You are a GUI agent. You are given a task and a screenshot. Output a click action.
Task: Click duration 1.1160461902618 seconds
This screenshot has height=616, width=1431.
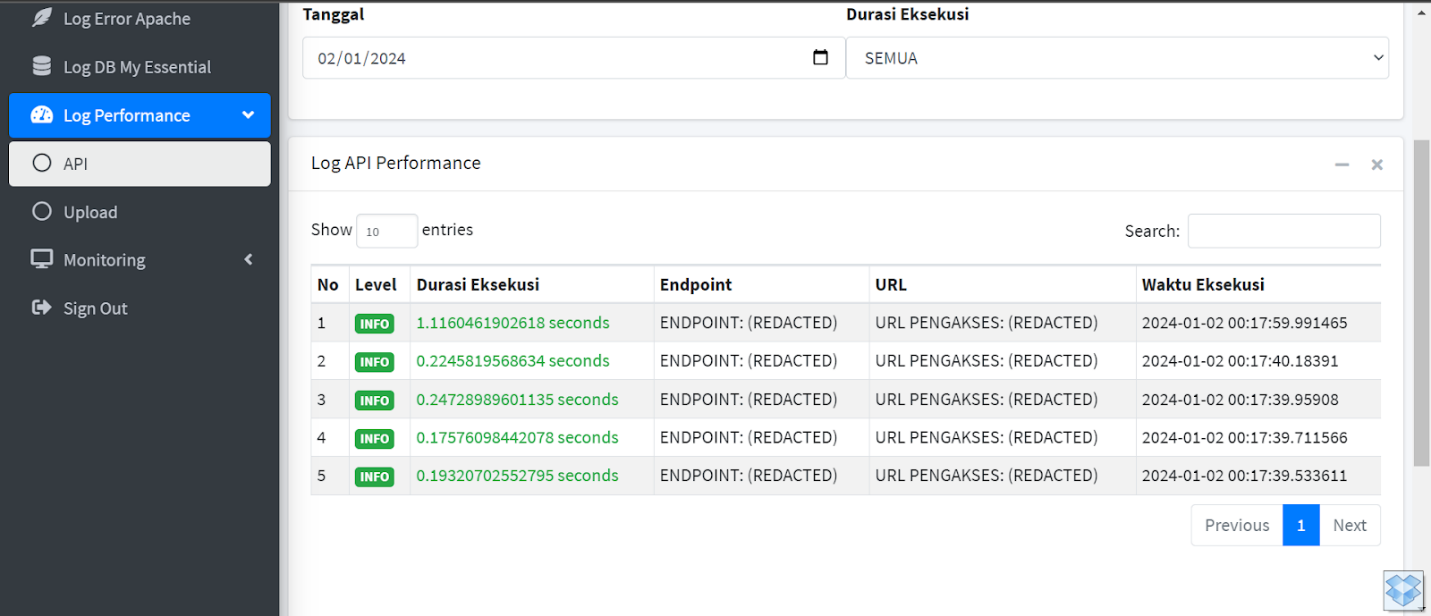pos(513,323)
